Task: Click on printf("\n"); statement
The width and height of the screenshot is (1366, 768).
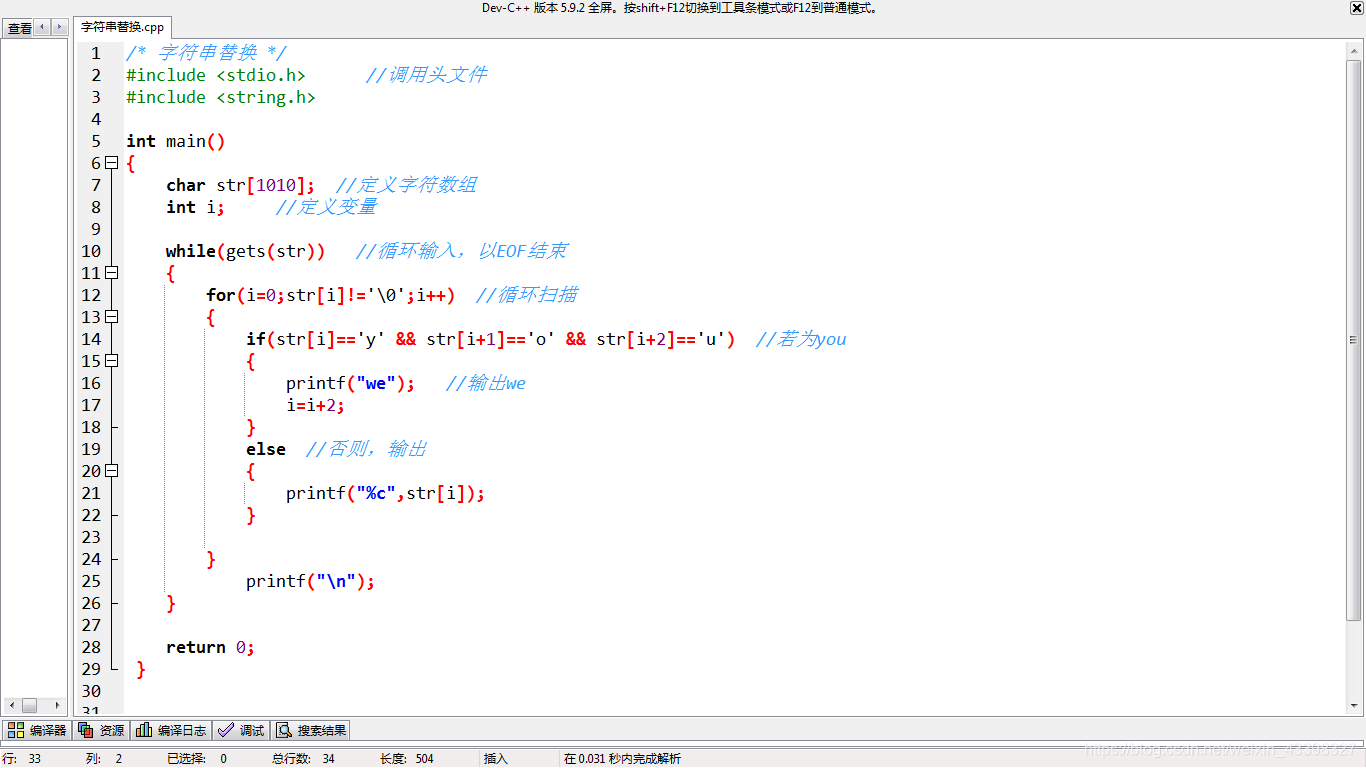Action: point(311,581)
